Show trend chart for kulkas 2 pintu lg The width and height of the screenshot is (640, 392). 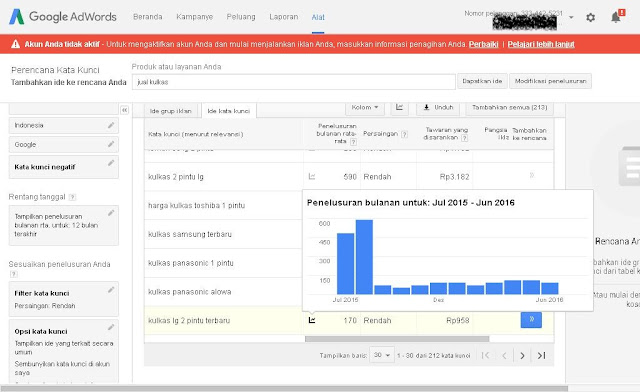tap(312, 176)
